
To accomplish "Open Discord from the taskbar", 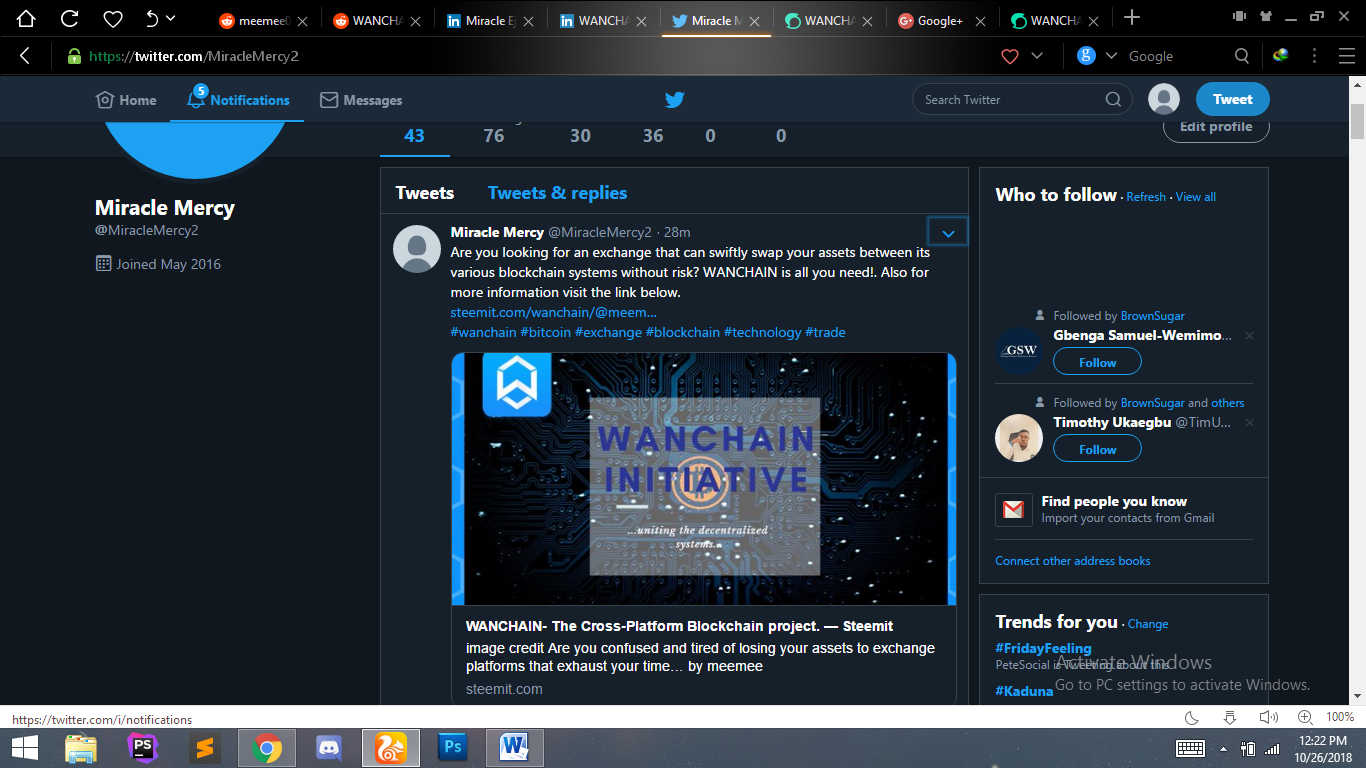I will (328, 748).
